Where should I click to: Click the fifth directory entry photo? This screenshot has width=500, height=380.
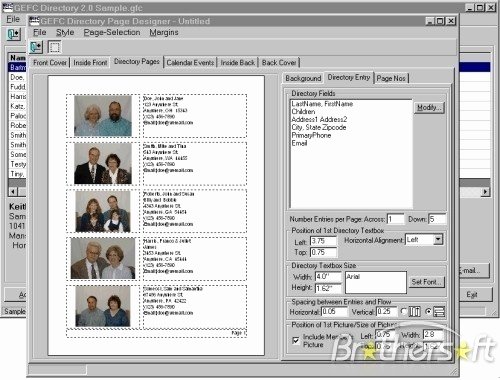[103, 306]
